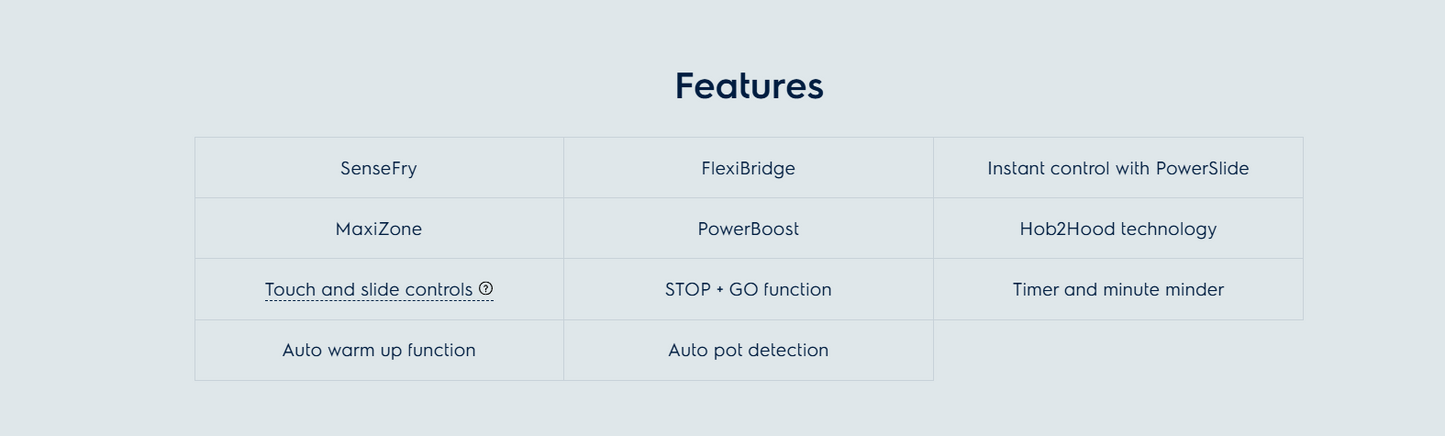Click the Hob2Hood technology cell

click(x=1118, y=229)
